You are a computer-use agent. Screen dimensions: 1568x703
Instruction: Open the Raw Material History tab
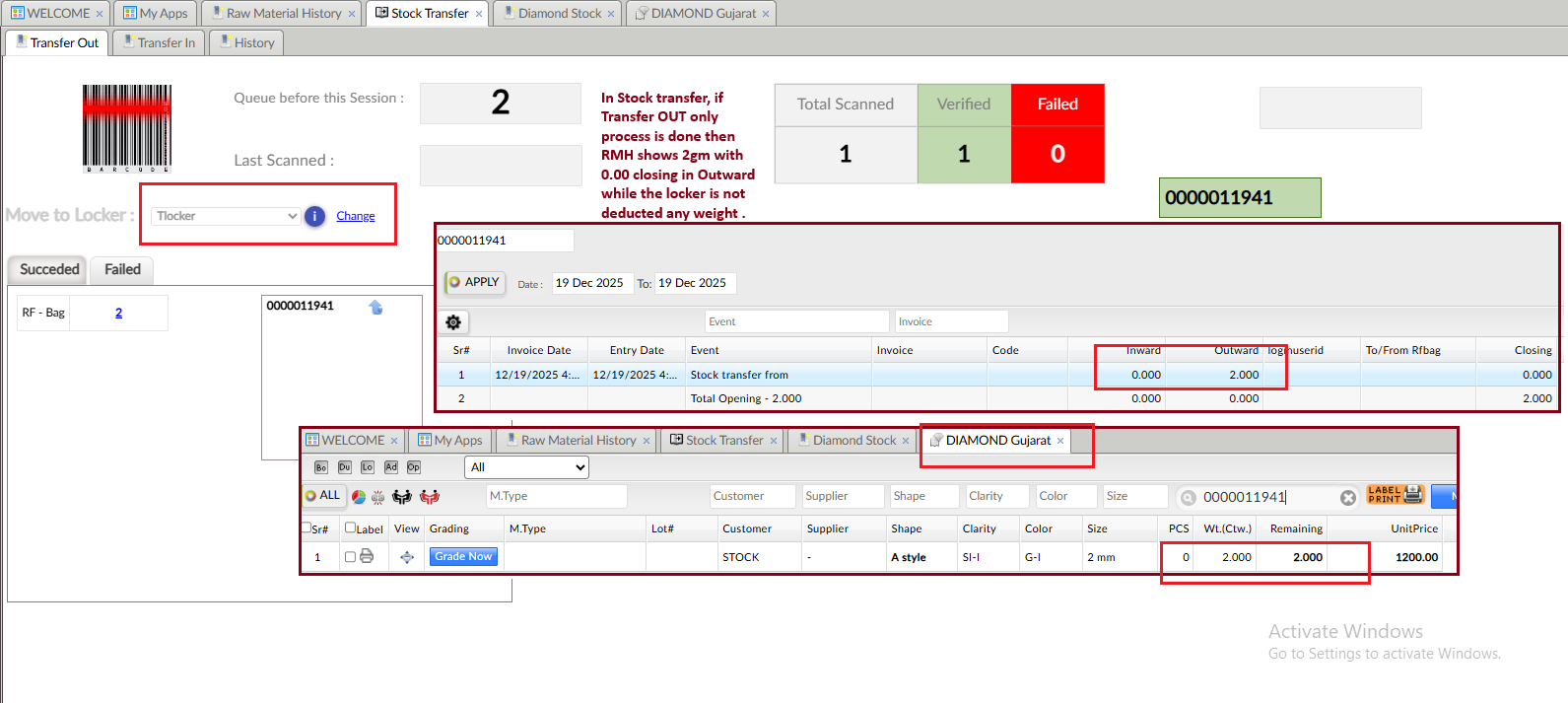283,13
